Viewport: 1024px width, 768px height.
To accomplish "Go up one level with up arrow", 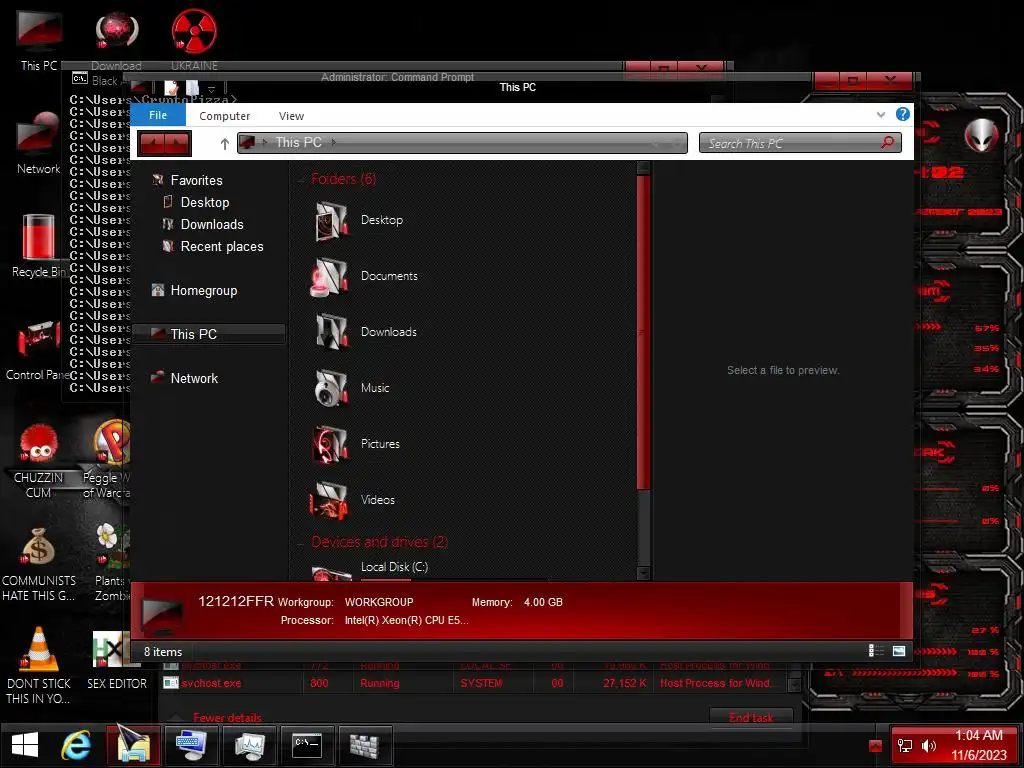I will pyautogui.click(x=225, y=144).
